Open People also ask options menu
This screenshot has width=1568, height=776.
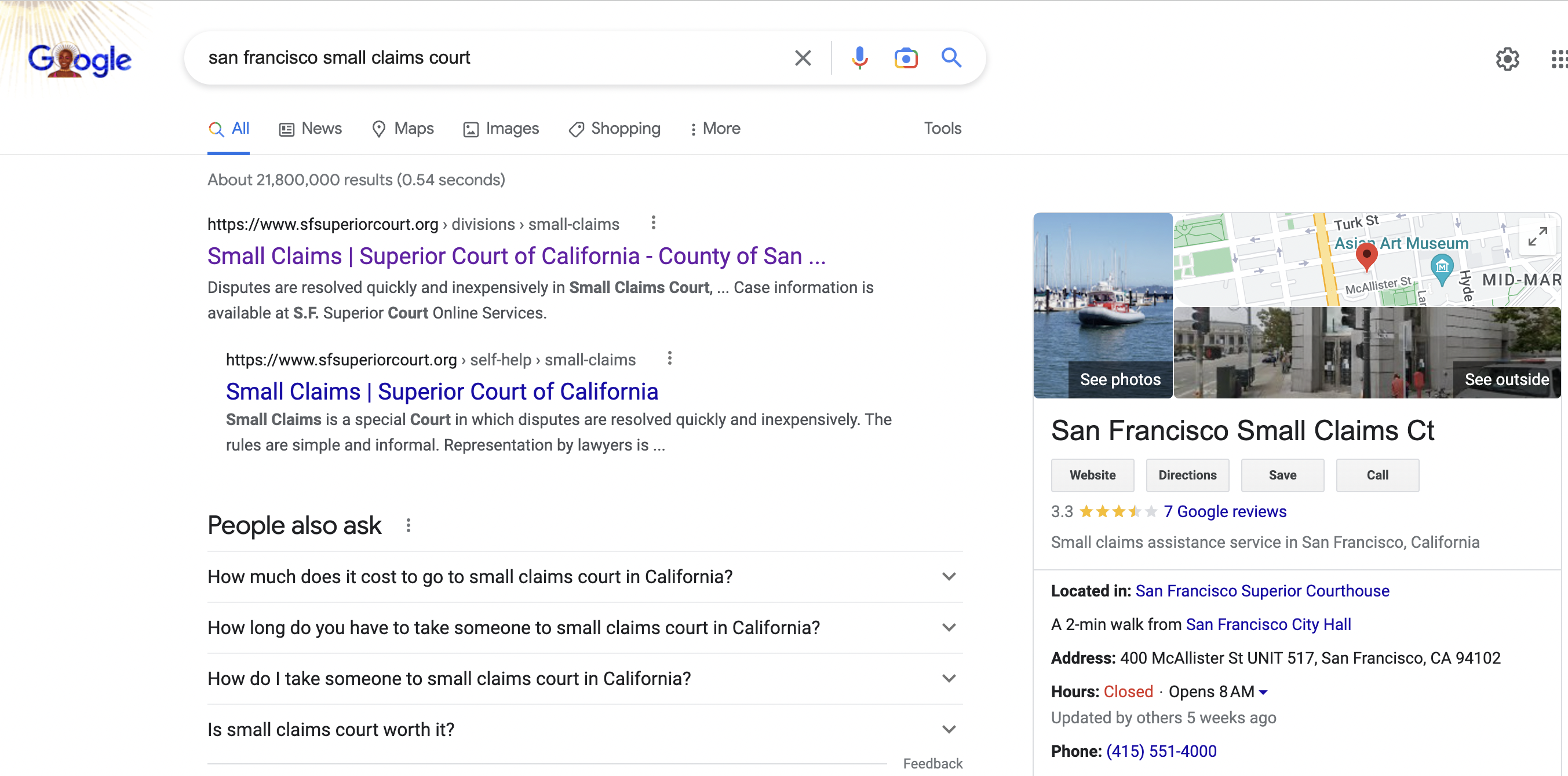pyautogui.click(x=409, y=525)
